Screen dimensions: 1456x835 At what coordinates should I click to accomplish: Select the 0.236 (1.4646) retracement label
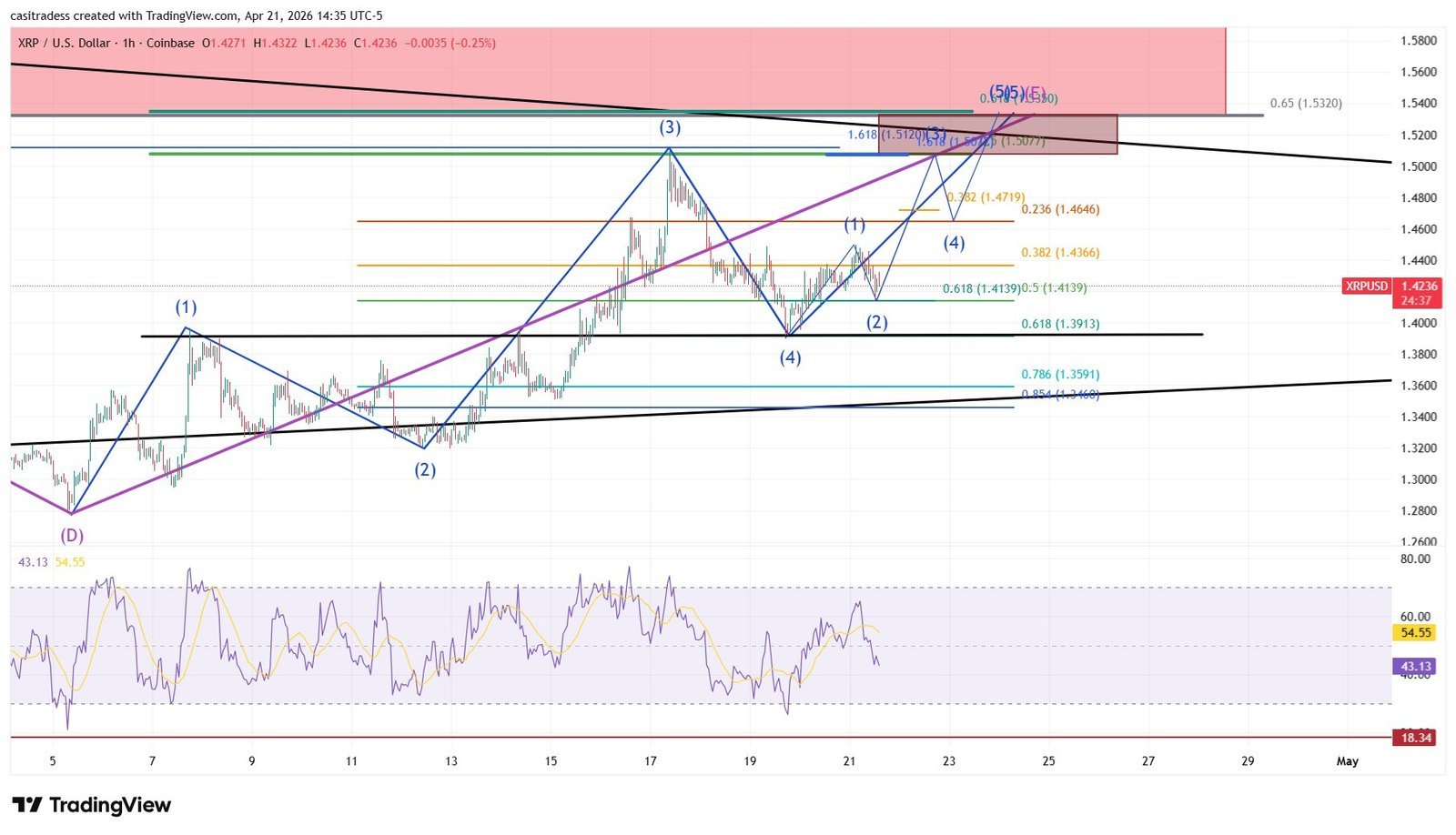point(1060,209)
